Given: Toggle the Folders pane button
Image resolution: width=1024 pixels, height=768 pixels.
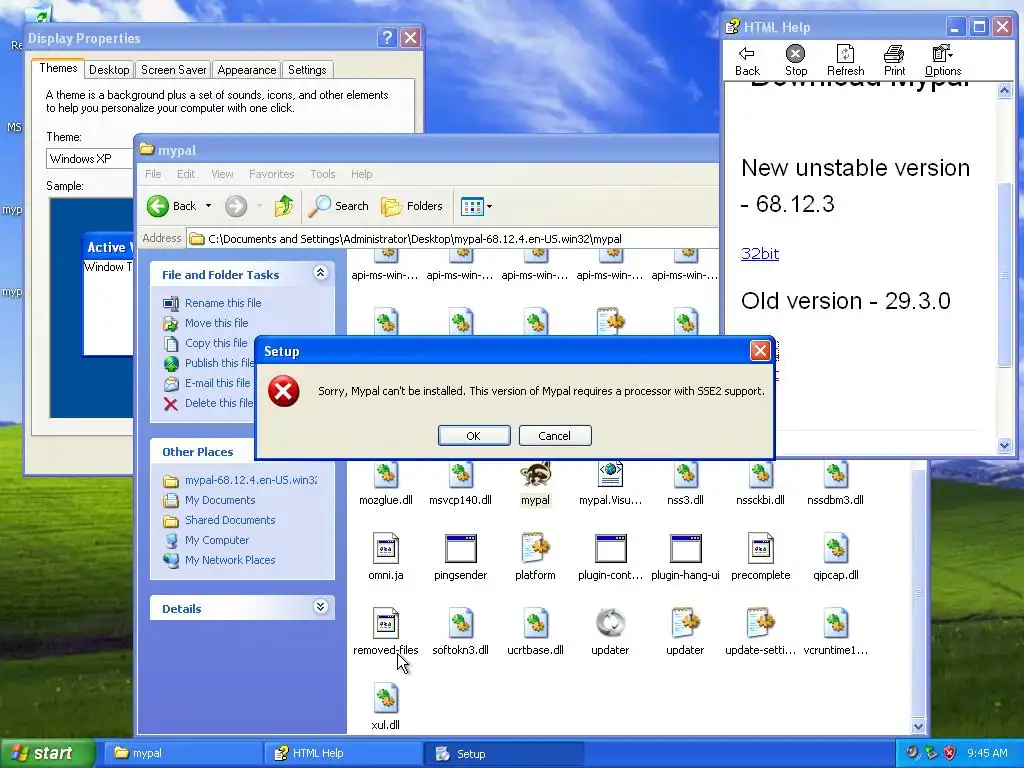Looking at the screenshot, I should (412, 206).
